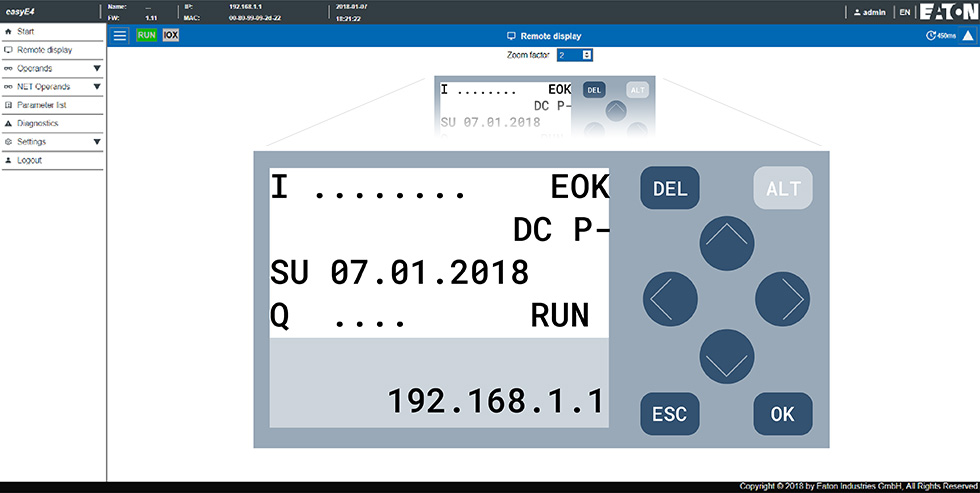
Task: Click the gear icon beside Settings
Action: click(x=8, y=142)
